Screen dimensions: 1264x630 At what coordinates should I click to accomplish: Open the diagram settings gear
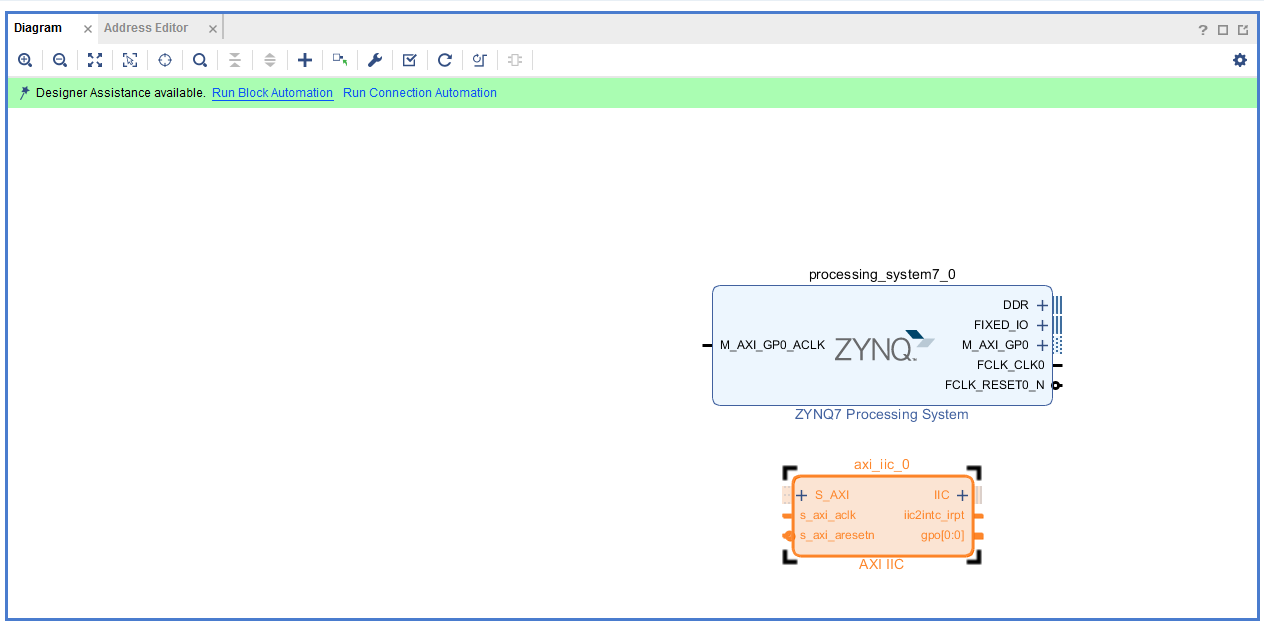(x=1240, y=60)
